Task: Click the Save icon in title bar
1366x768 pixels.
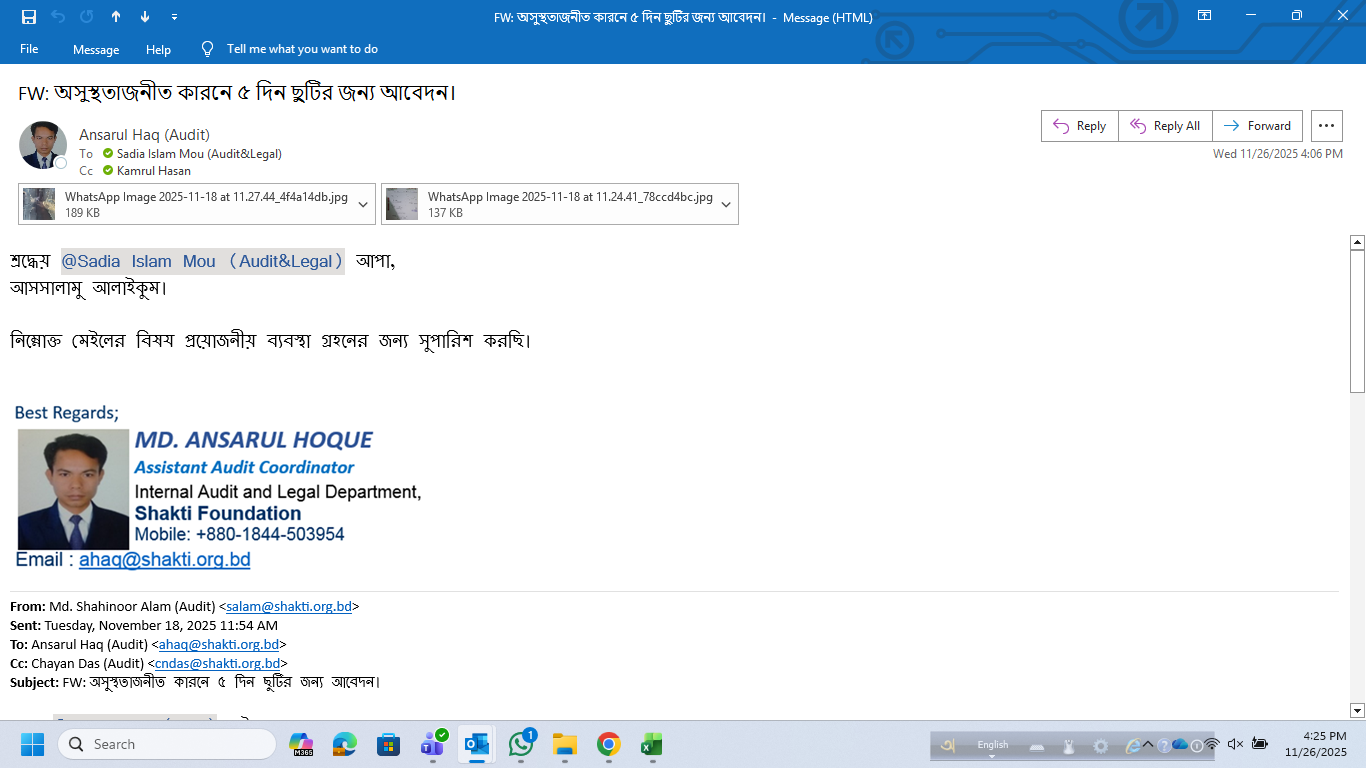Action: click(x=29, y=17)
